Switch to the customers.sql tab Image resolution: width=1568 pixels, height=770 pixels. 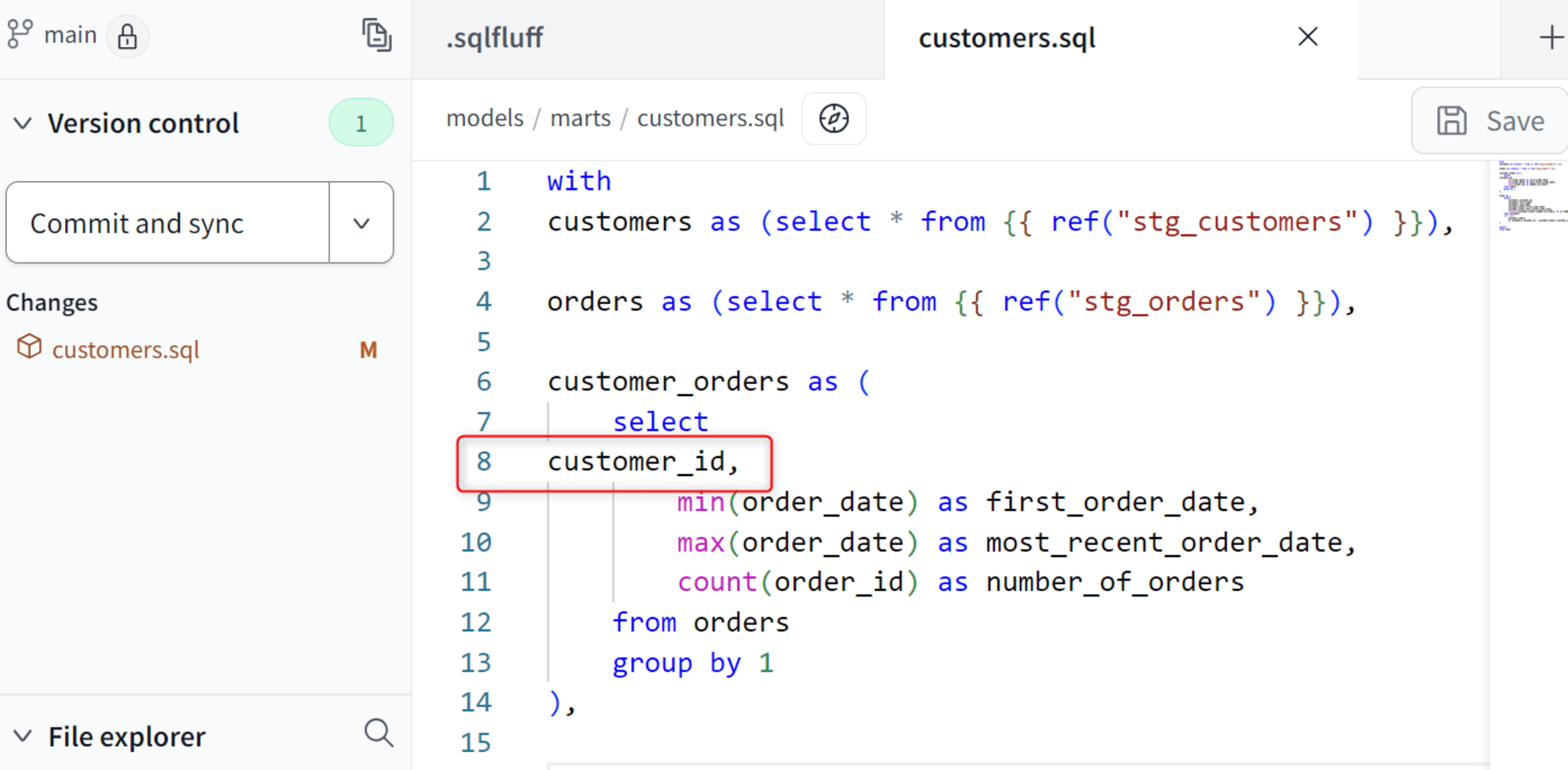pos(1007,38)
